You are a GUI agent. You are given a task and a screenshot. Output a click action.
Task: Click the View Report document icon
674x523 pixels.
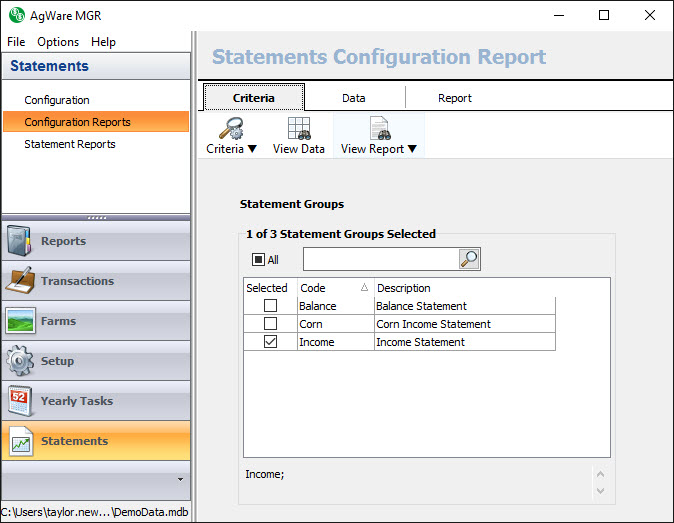(x=379, y=129)
